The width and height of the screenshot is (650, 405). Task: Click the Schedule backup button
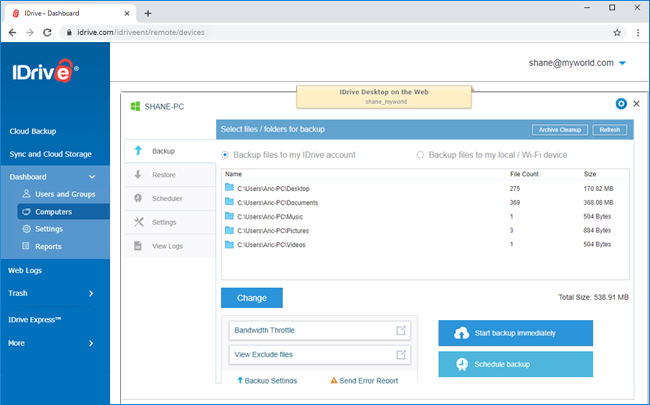point(516,364)
